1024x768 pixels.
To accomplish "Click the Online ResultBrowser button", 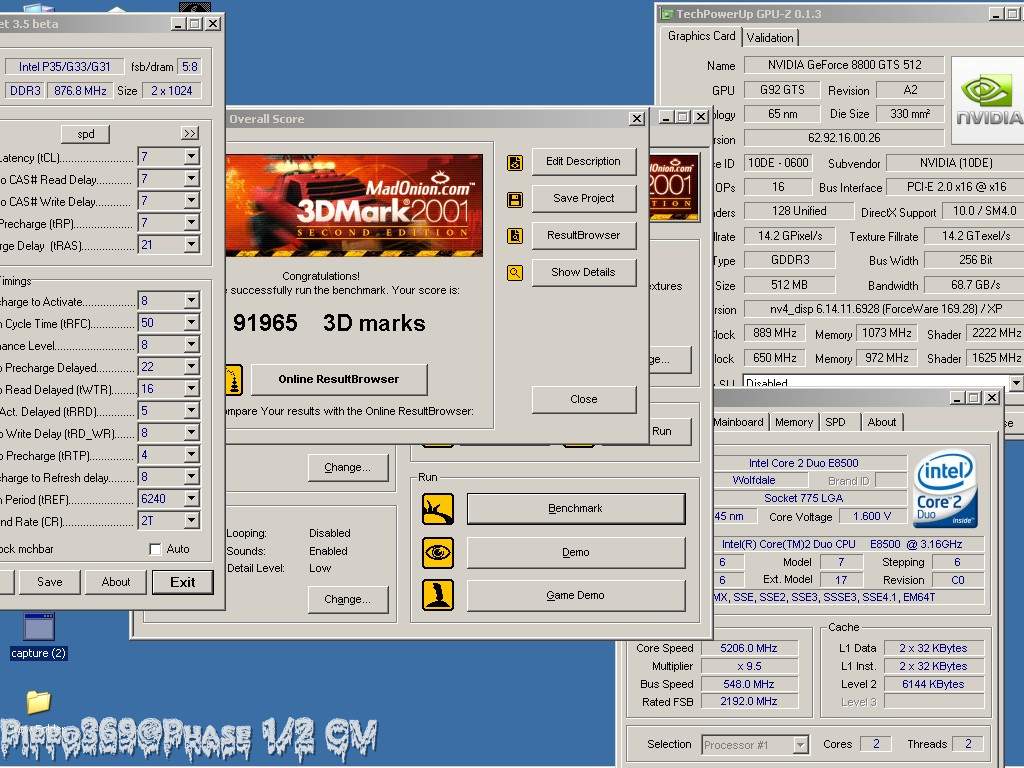I will (x=339, y=379).
